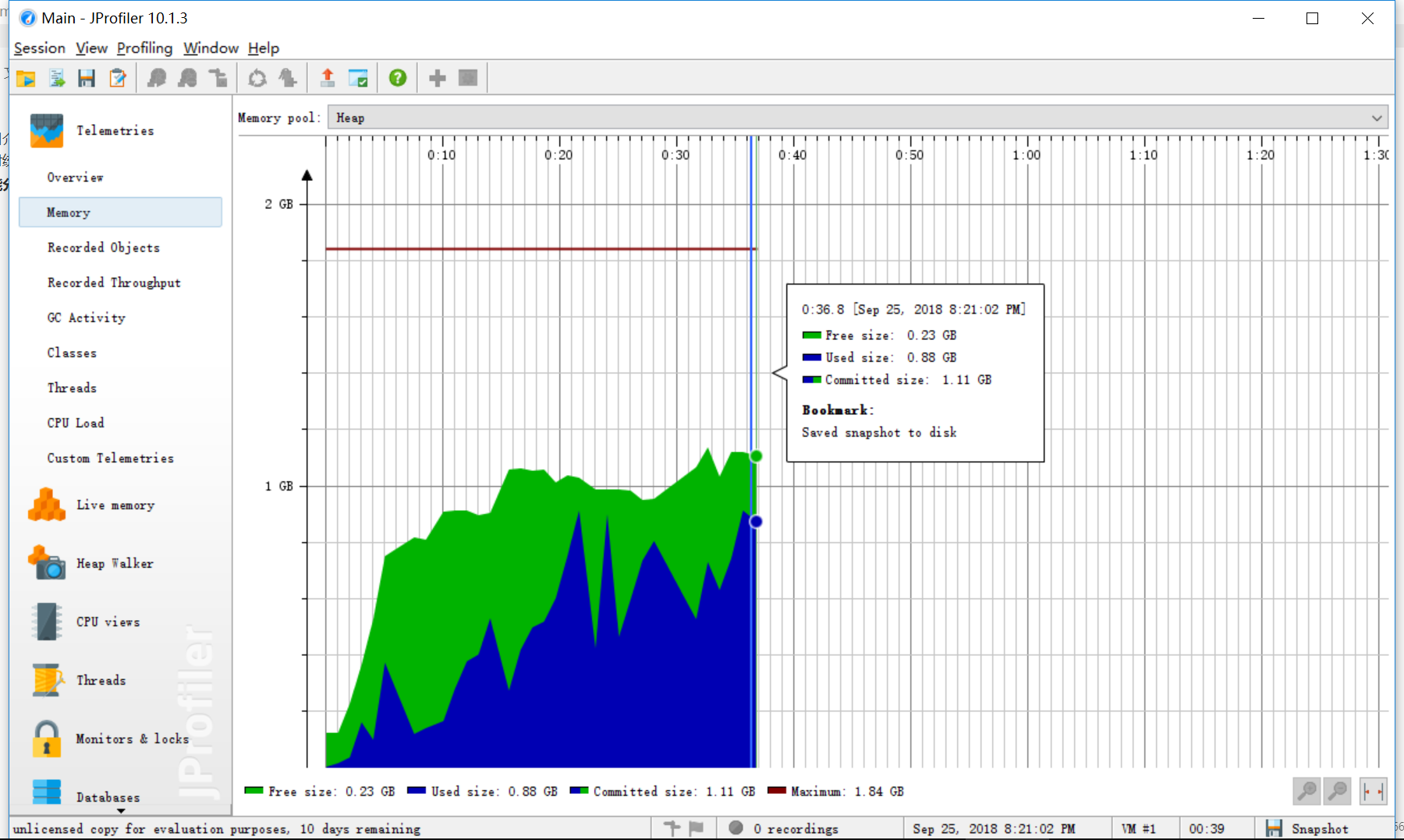This screenshot has height=840, width=1404.
Task: Click 'Saved snapshot to disk' bookmark text
Action: point(879,432)
